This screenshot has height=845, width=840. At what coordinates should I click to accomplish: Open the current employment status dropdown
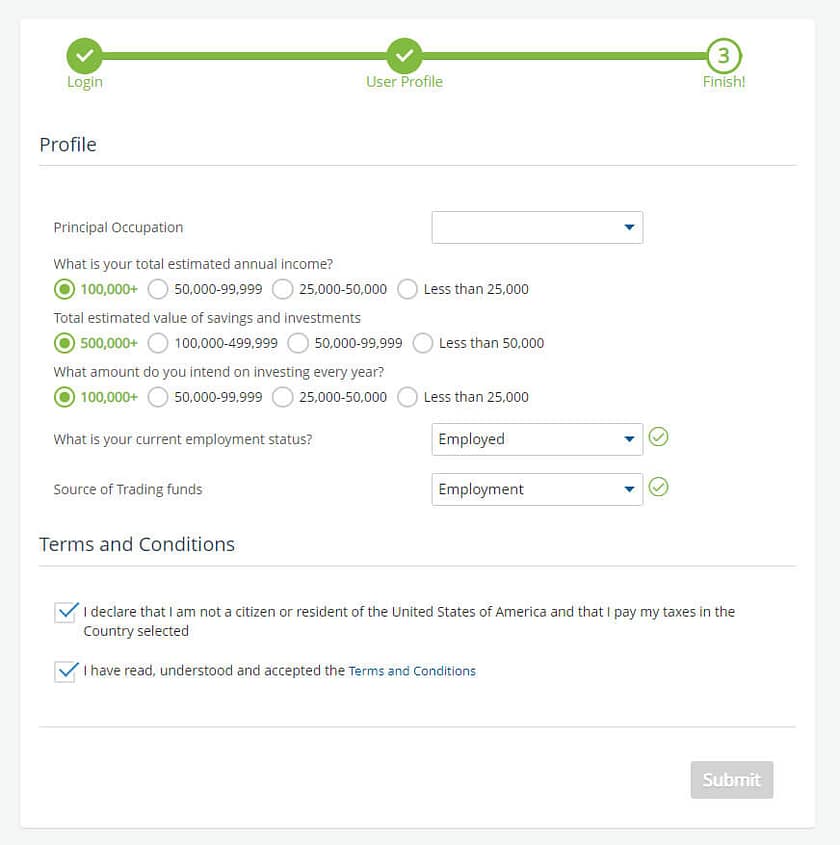coord(537,439)
